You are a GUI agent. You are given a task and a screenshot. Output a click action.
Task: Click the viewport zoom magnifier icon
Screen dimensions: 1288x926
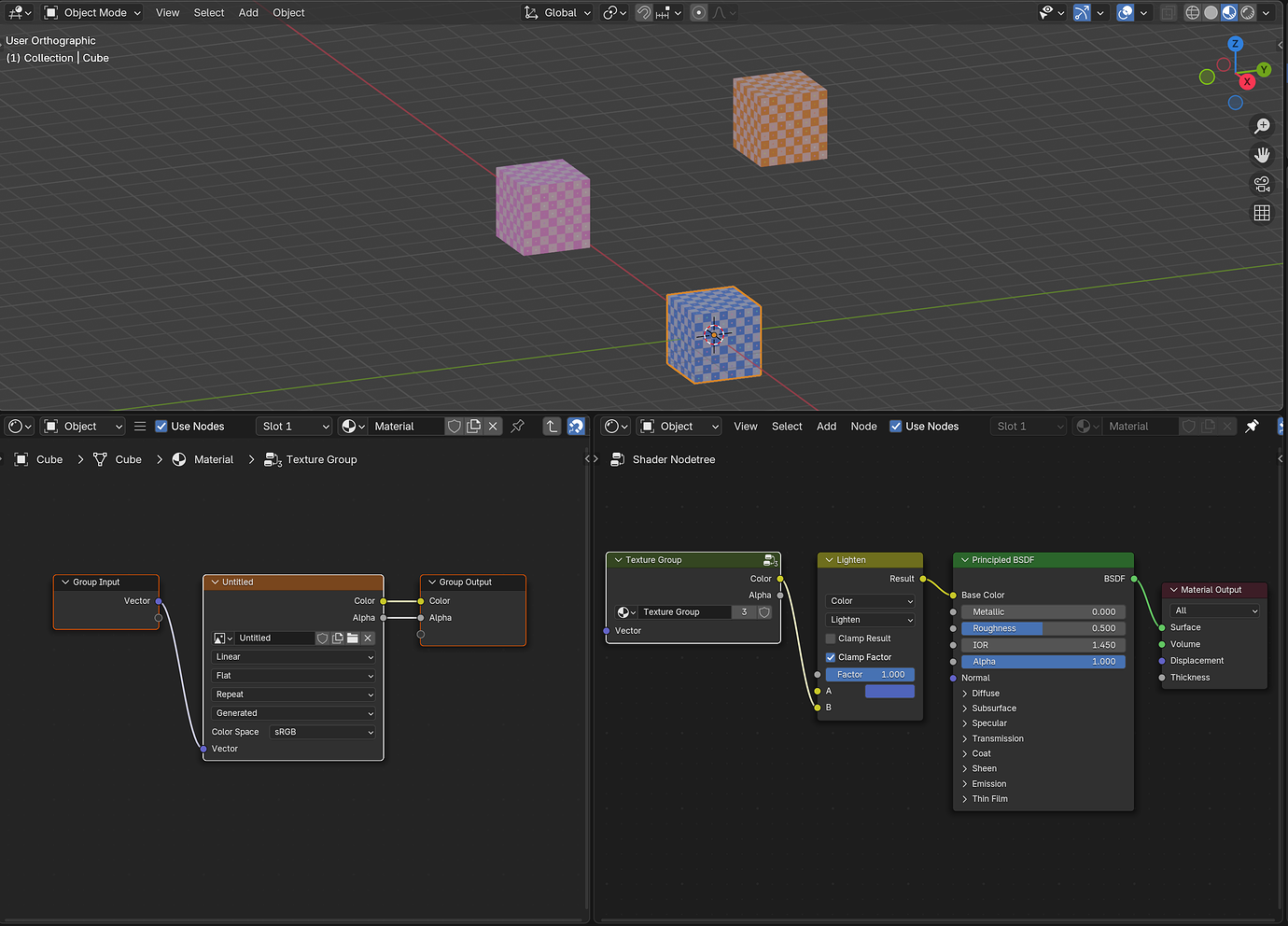coord(1262,125)
